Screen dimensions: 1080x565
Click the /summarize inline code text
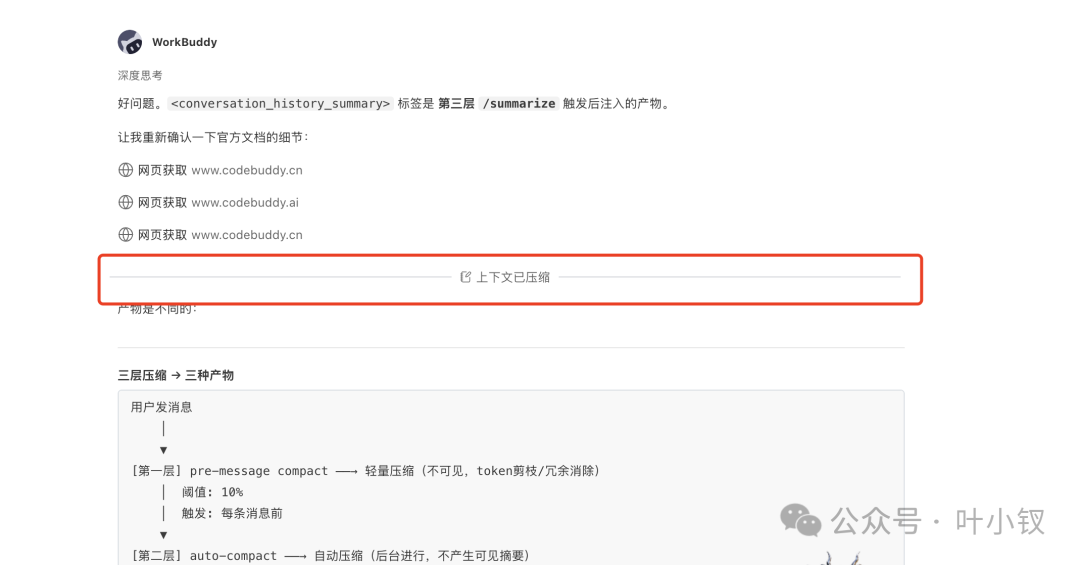[x=519, y=103]
